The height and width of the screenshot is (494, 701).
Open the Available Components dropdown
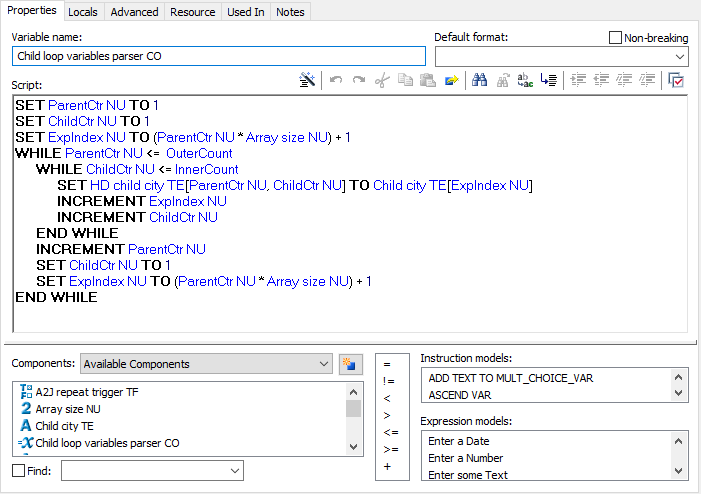click(324, 364)
